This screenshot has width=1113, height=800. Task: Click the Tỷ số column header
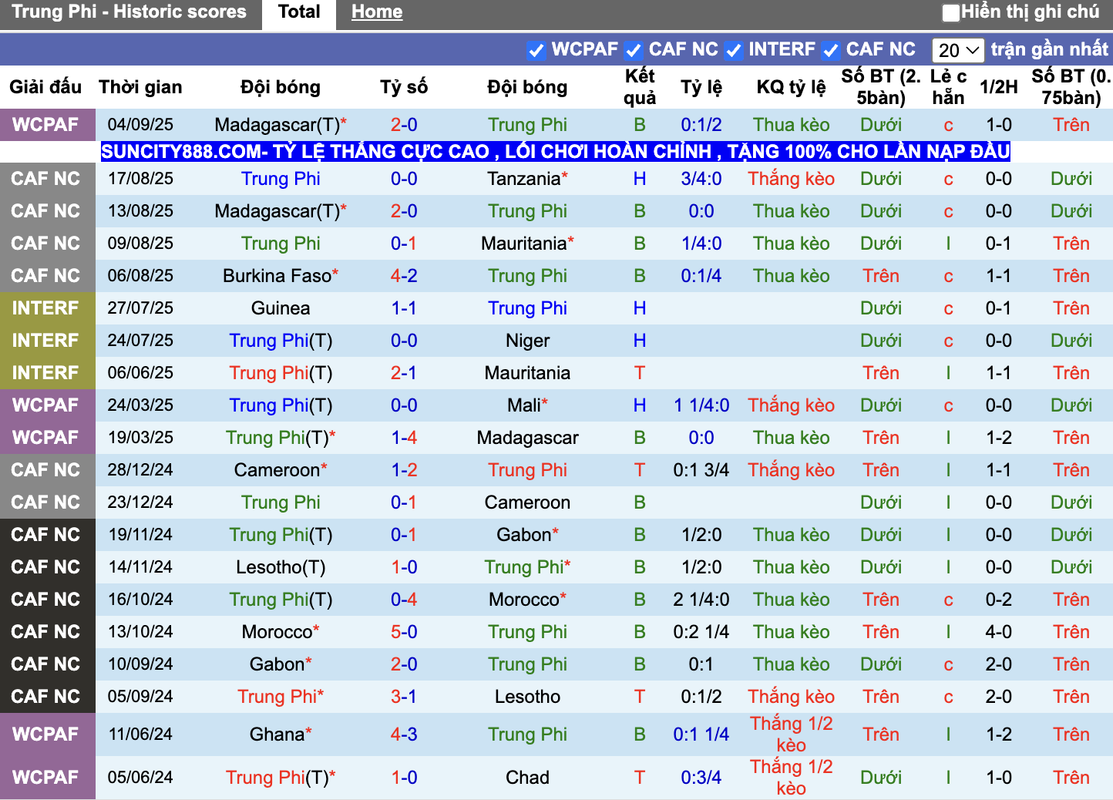coord(404,87)
